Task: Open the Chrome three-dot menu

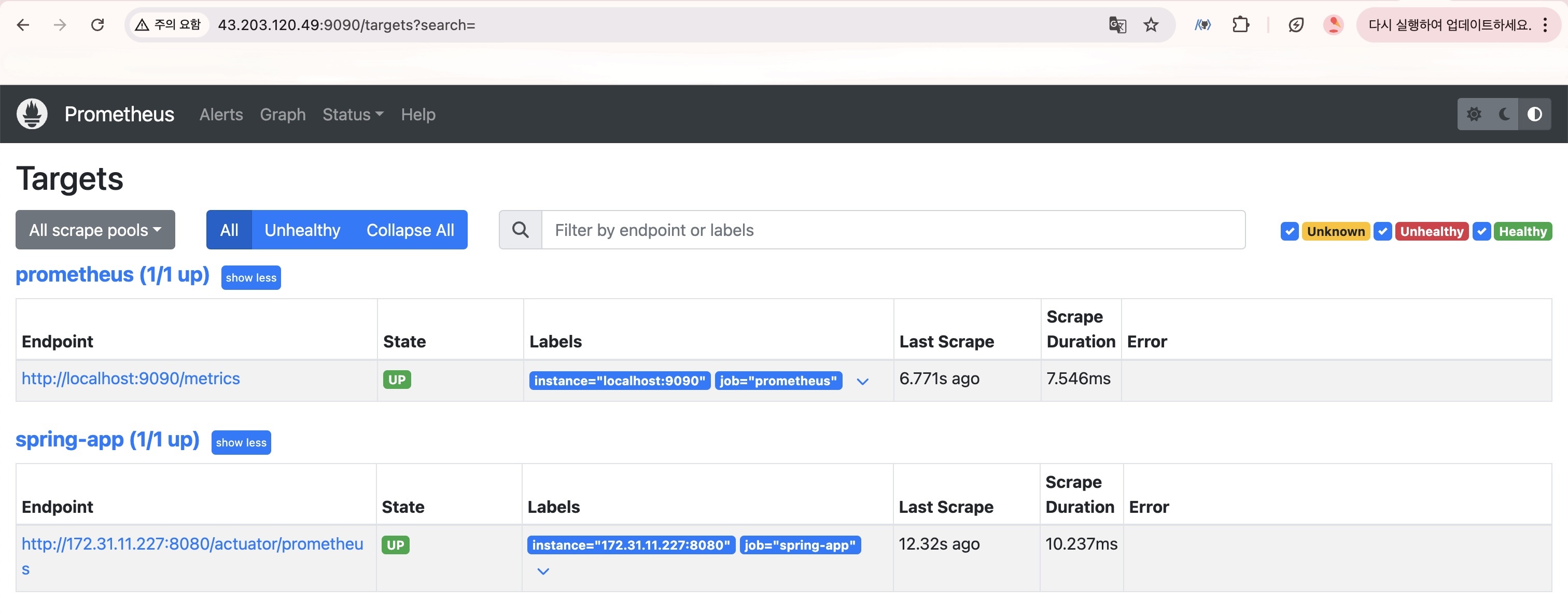Action: [1545, 25]
